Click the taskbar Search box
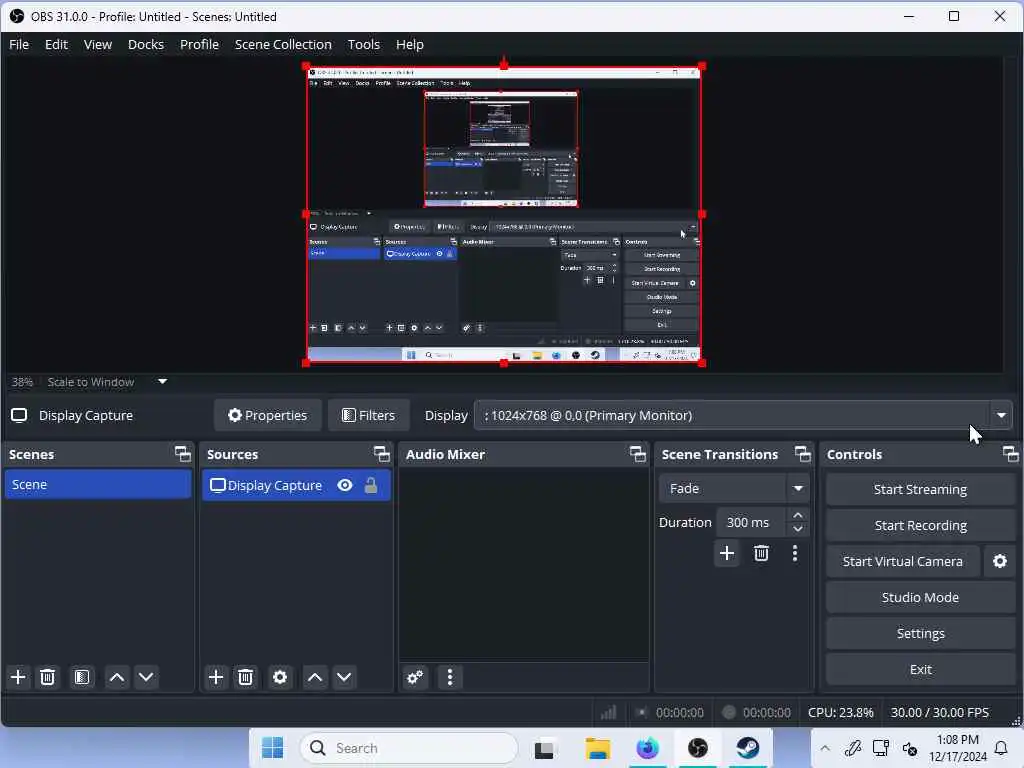Viewport: 1024px width, 768px height. [409, 748]
